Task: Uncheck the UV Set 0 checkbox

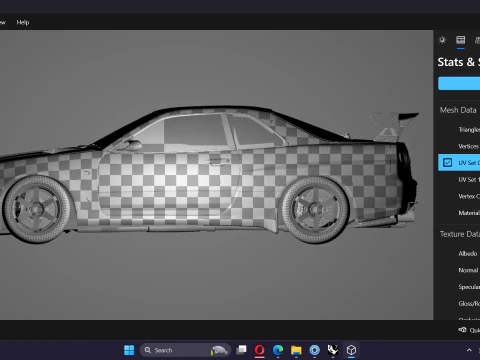Action: [447, 163]
